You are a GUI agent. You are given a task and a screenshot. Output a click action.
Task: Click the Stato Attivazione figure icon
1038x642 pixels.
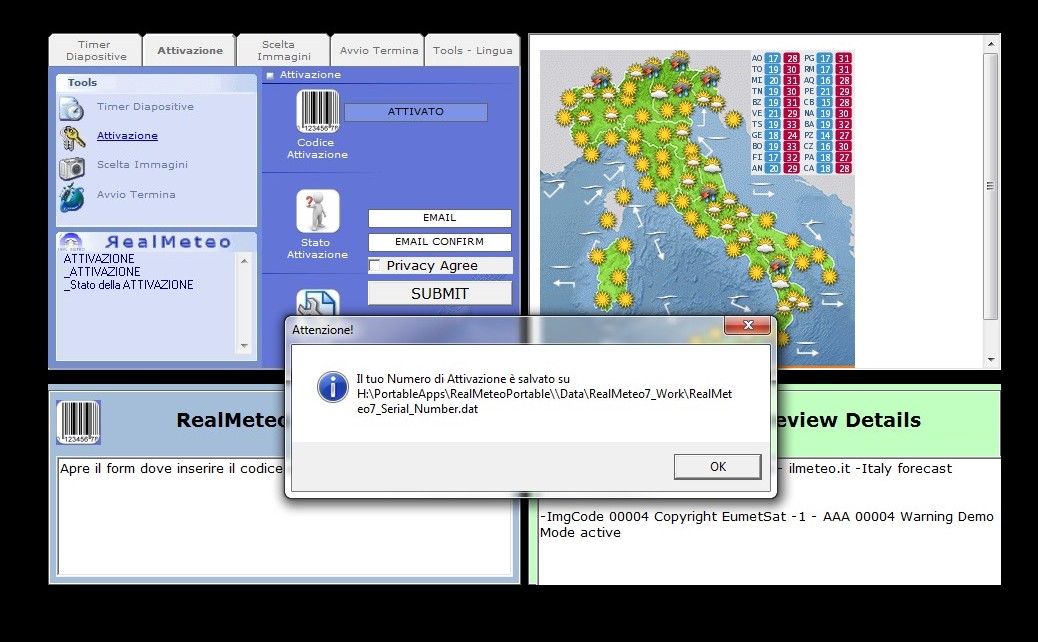pyautogui.click(x=318, y=211)
